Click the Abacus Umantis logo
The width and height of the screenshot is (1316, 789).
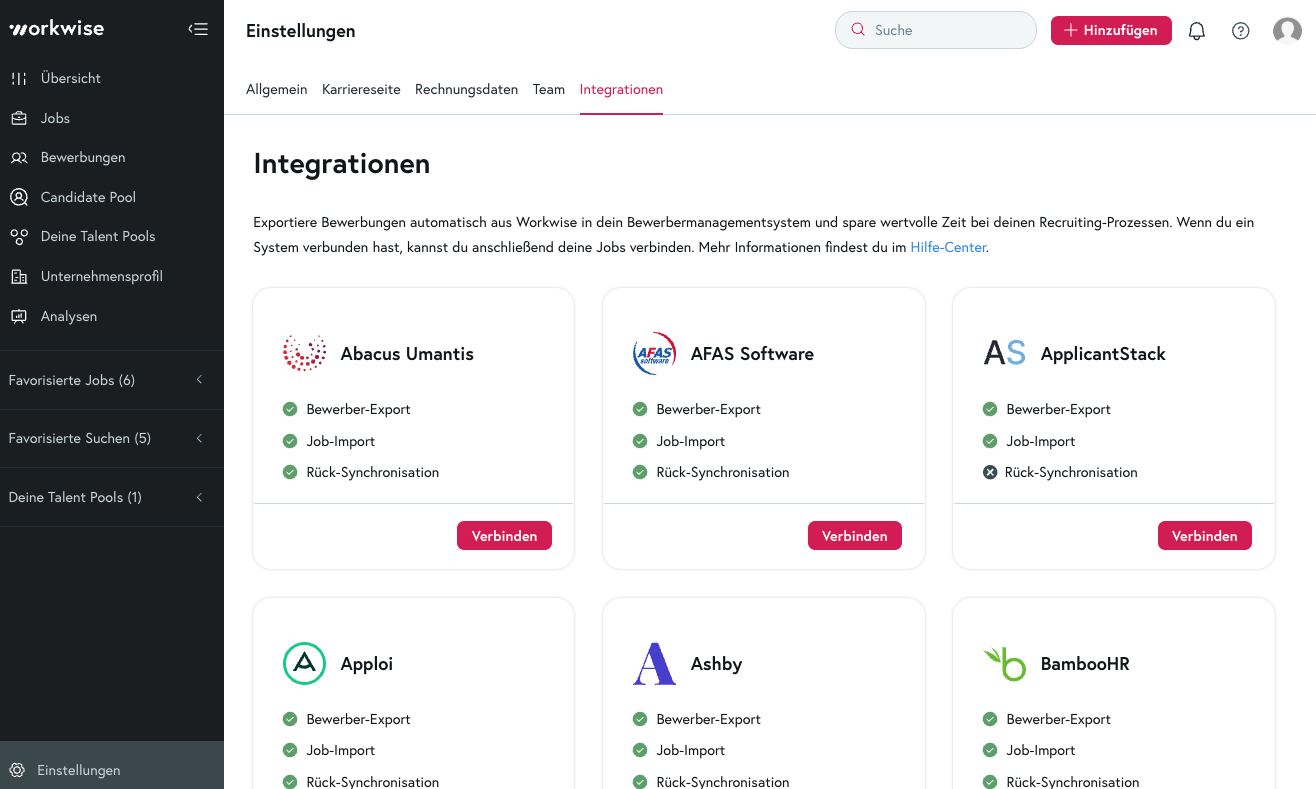pos(304,353)
